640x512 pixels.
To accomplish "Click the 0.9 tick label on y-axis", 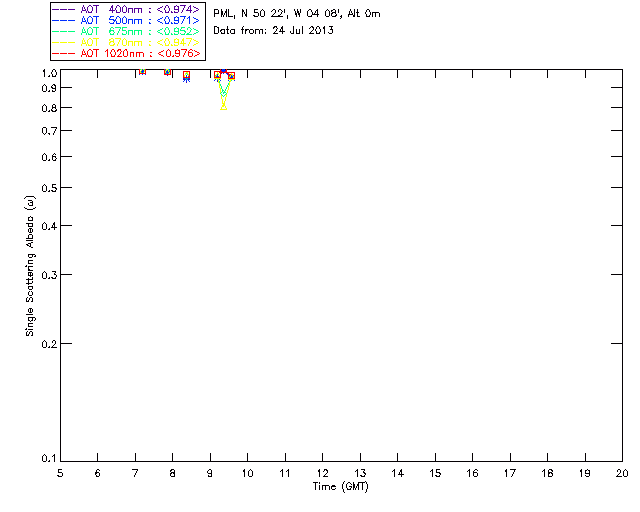I will coord(49,88).
